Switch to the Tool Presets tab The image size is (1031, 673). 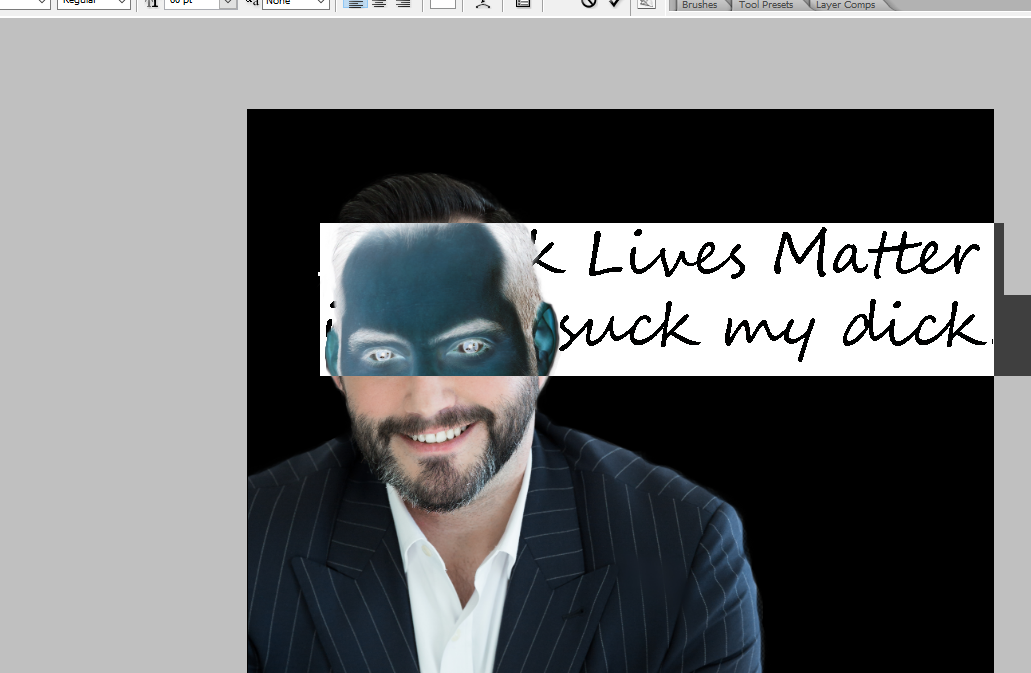coord(766,5)
